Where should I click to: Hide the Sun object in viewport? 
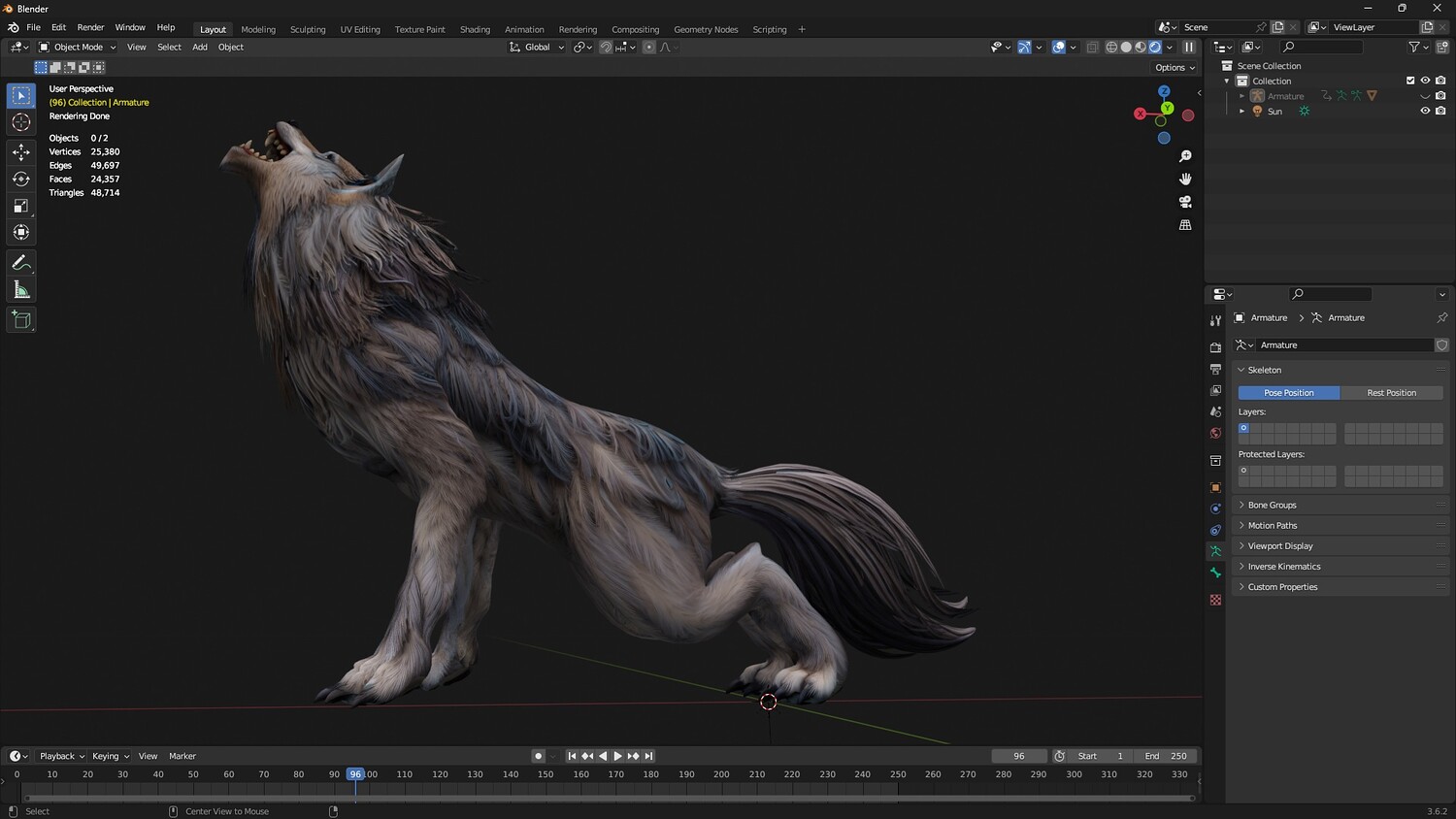pos(1425,111)
